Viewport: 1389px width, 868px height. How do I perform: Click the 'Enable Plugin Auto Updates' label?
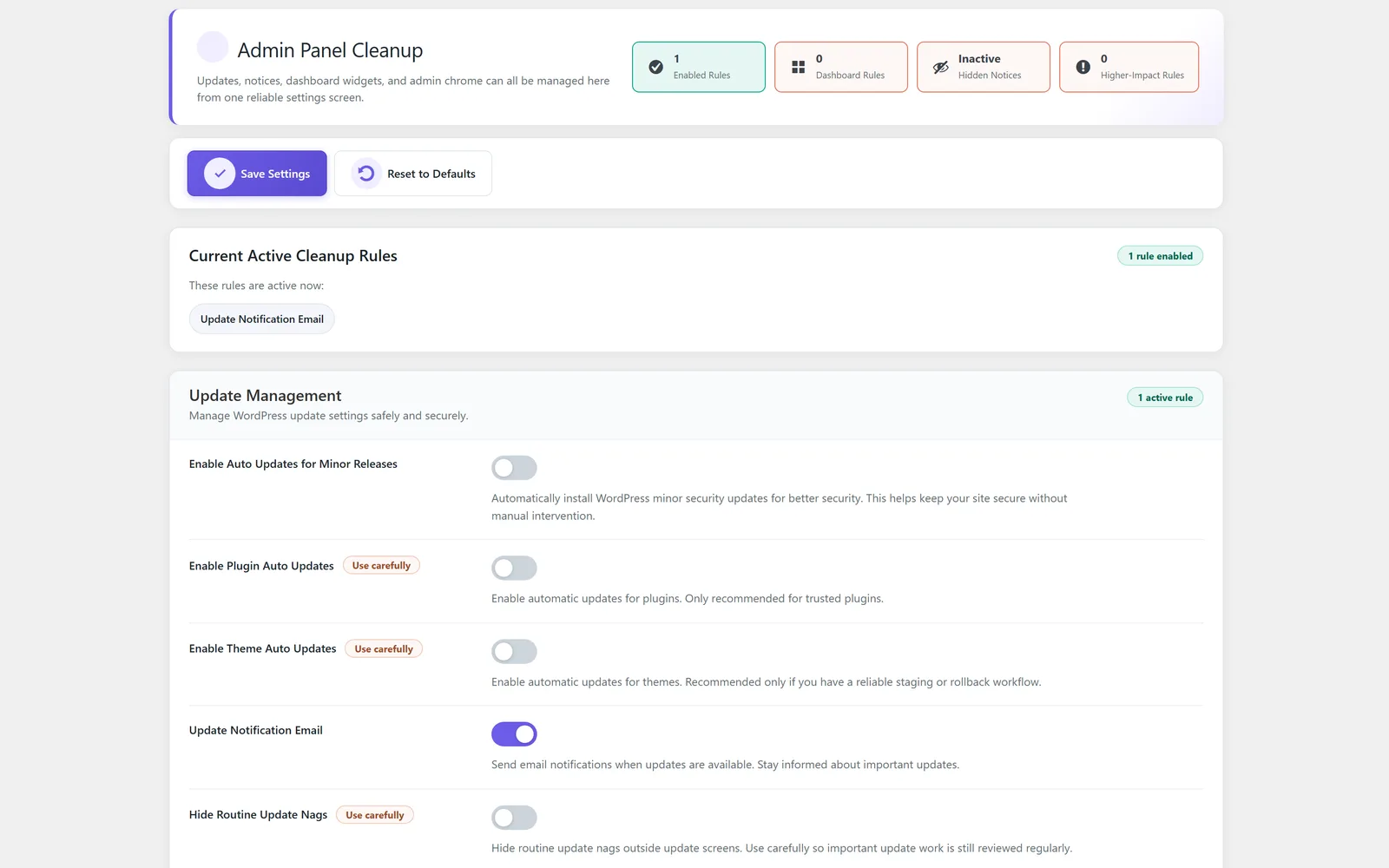pyautogui.click(x=261, y=566)
